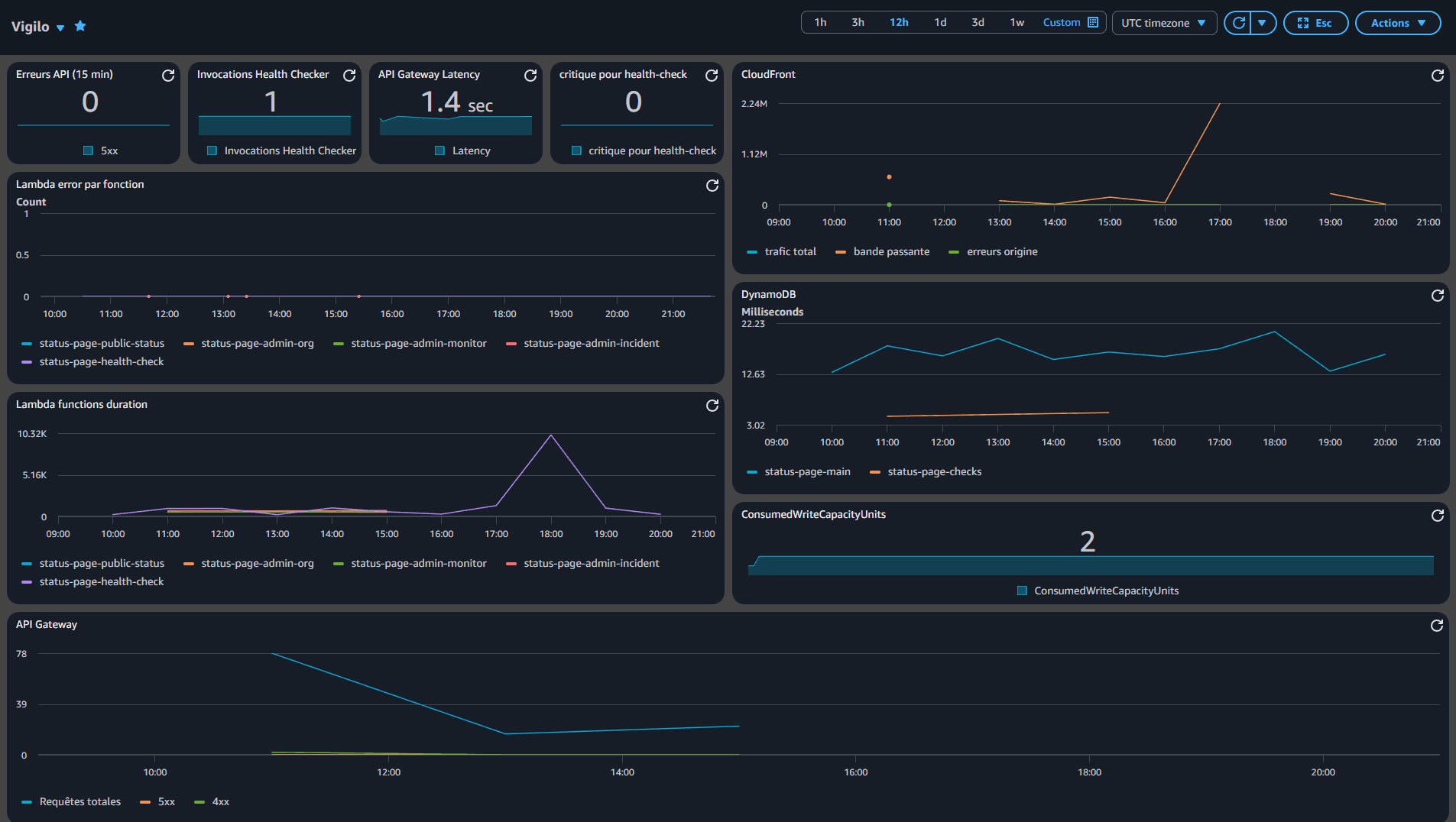Viewport: 1456px width, 822px height.
Task: Select the 1w time range tab
Action: pos(1017,22)
